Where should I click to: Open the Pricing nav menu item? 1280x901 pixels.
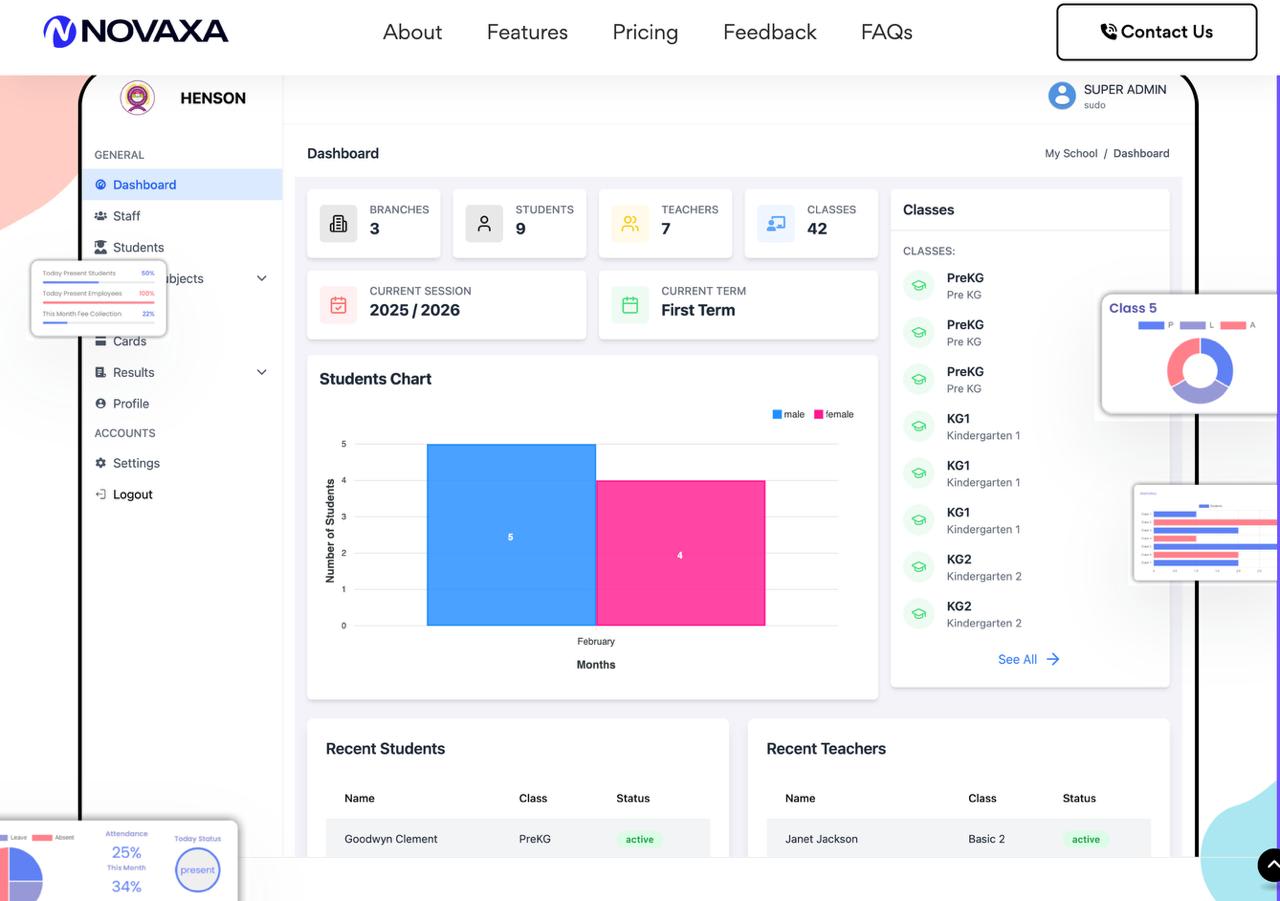coord(645,32)
